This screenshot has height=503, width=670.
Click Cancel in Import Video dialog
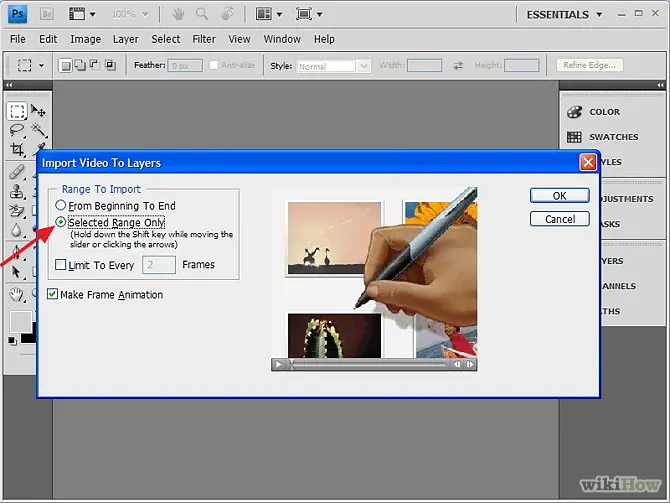[x=560, y=219]
